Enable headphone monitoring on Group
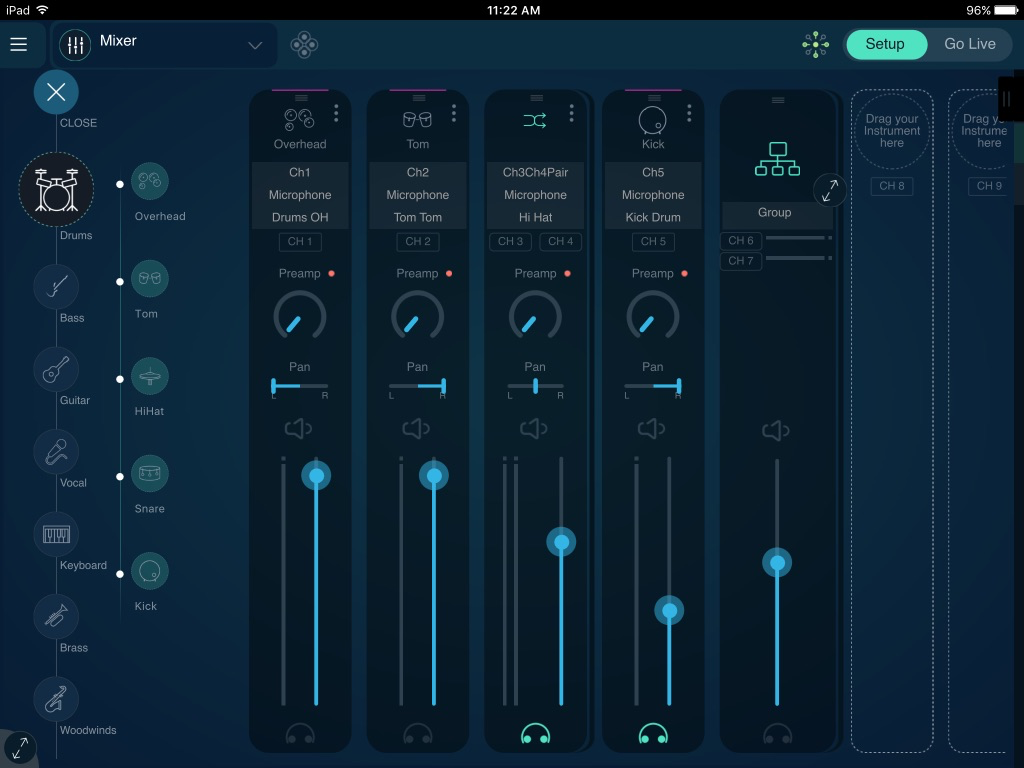Screen dimensions: 1024x768 pyautogui.click(x=778, y=733)
